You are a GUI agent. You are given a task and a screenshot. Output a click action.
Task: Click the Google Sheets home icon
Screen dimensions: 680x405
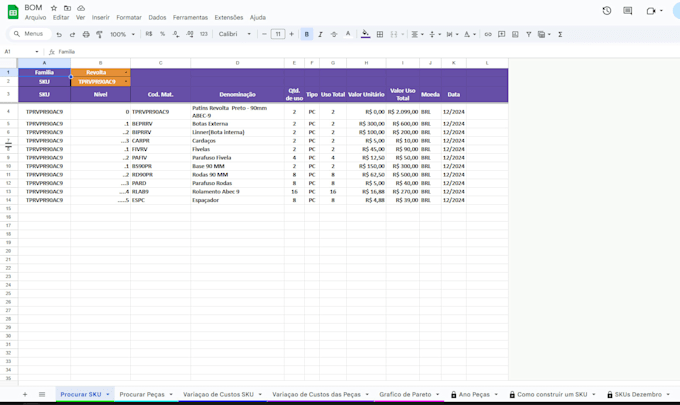click(13, 12)
